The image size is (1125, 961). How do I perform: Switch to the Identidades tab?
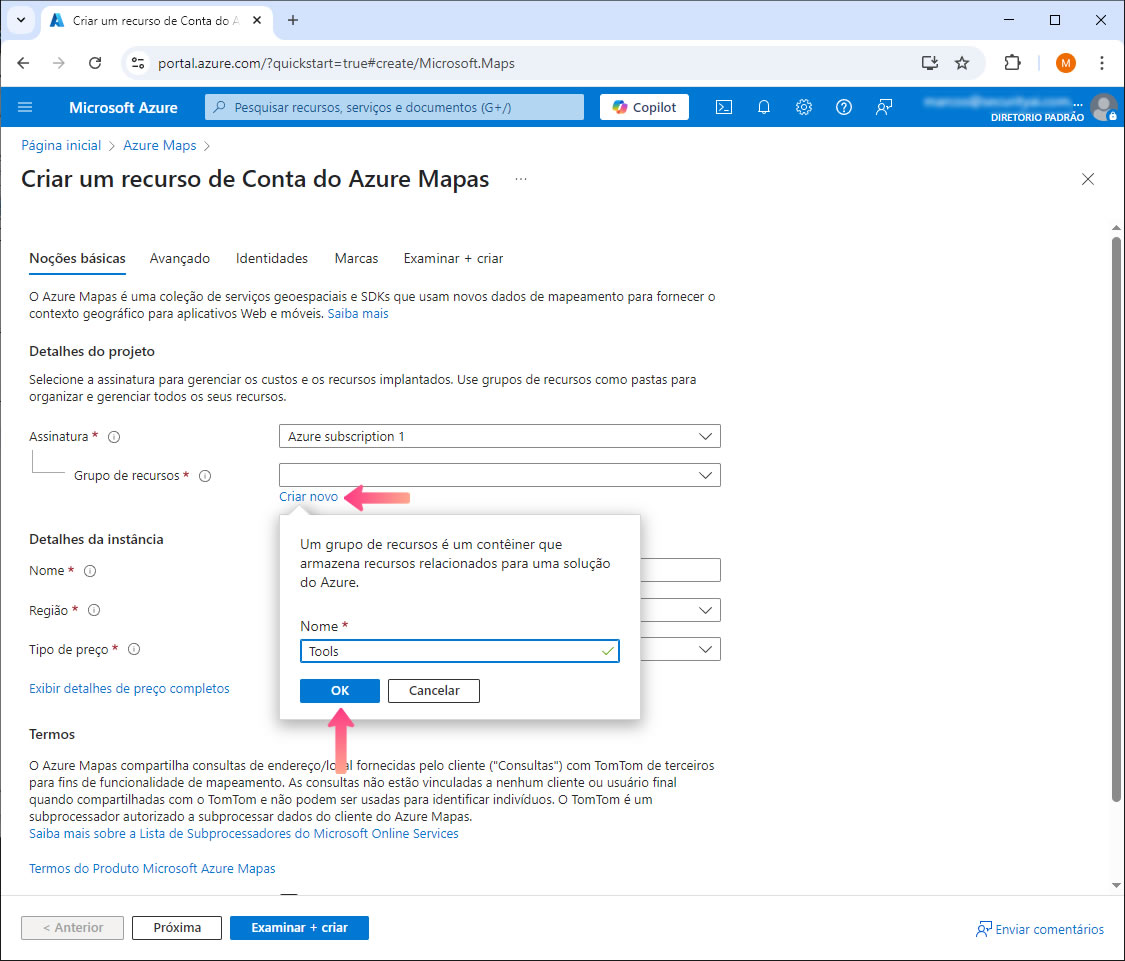click(x=272, y=258)
